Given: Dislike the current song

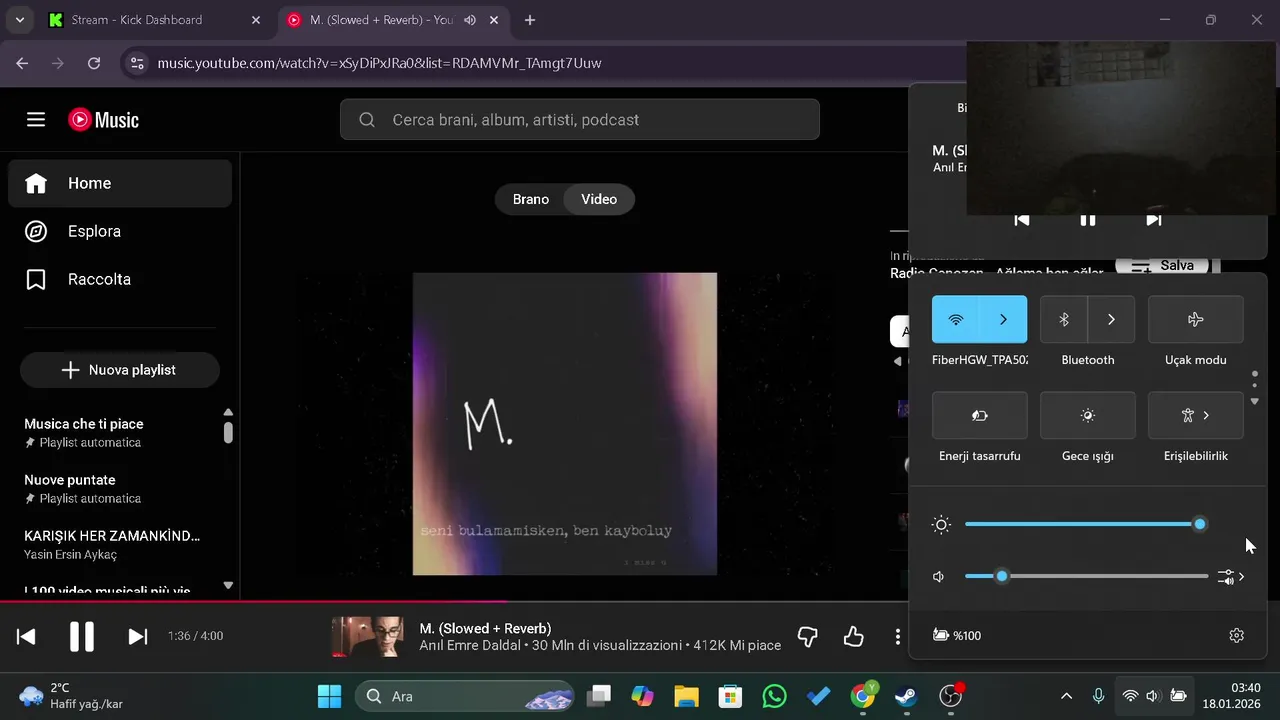Looking at the screenshot, I should [808, 636].
